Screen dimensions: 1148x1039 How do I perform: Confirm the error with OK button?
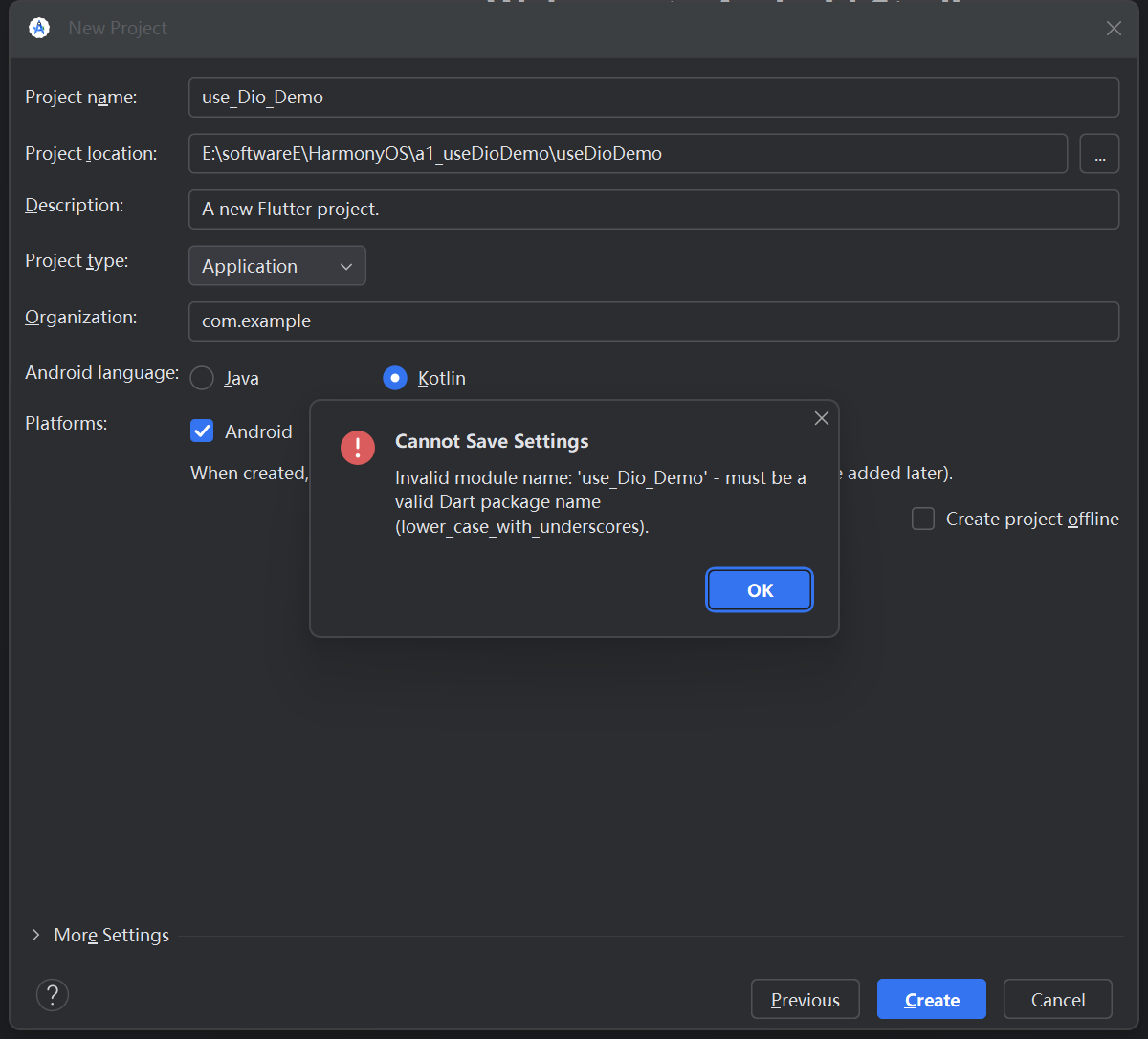pyautogui.click(x=760, y=590)
